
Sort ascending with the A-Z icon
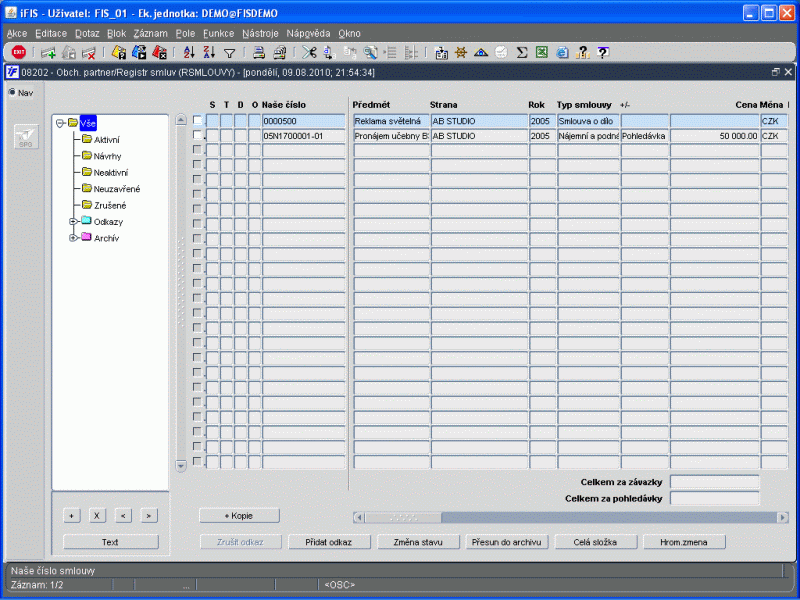pyautogui.click(x=189, y=52)
